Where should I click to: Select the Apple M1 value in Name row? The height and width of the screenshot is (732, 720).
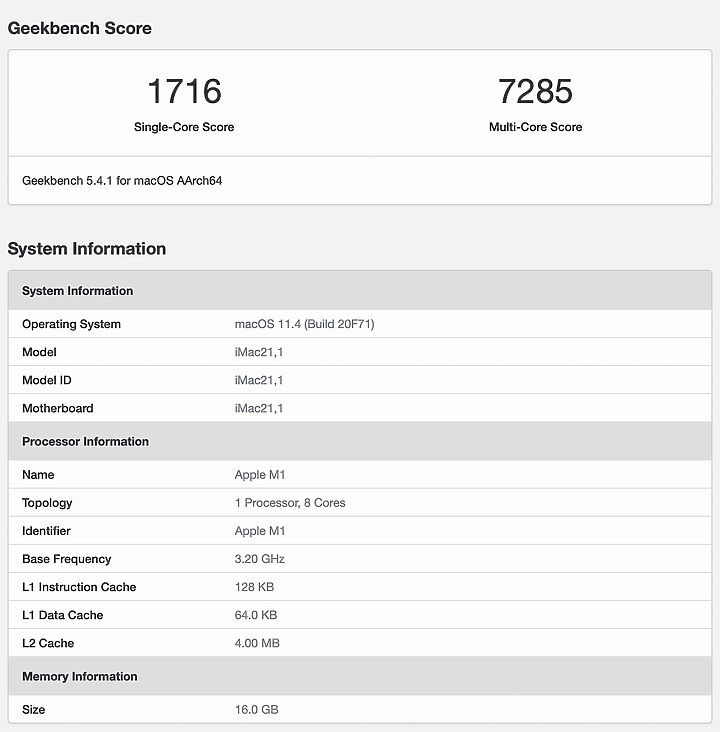[x=260, y=475]
